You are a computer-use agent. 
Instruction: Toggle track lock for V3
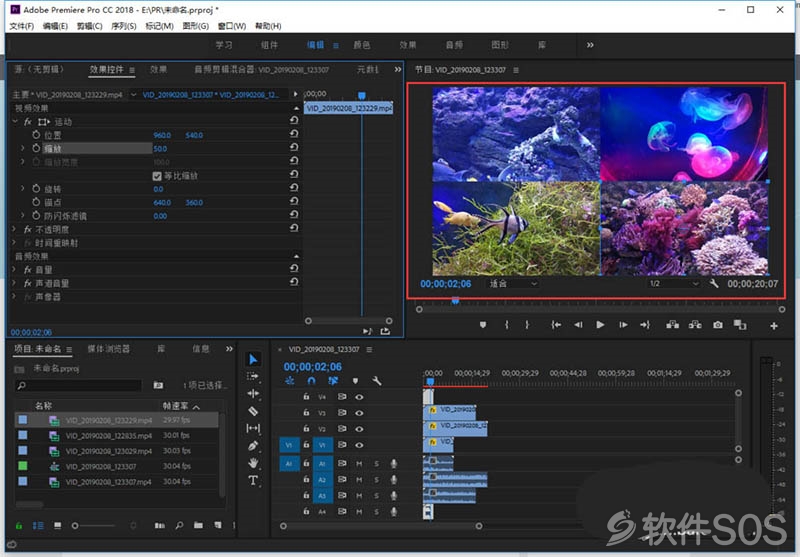[x=306, y=412]
